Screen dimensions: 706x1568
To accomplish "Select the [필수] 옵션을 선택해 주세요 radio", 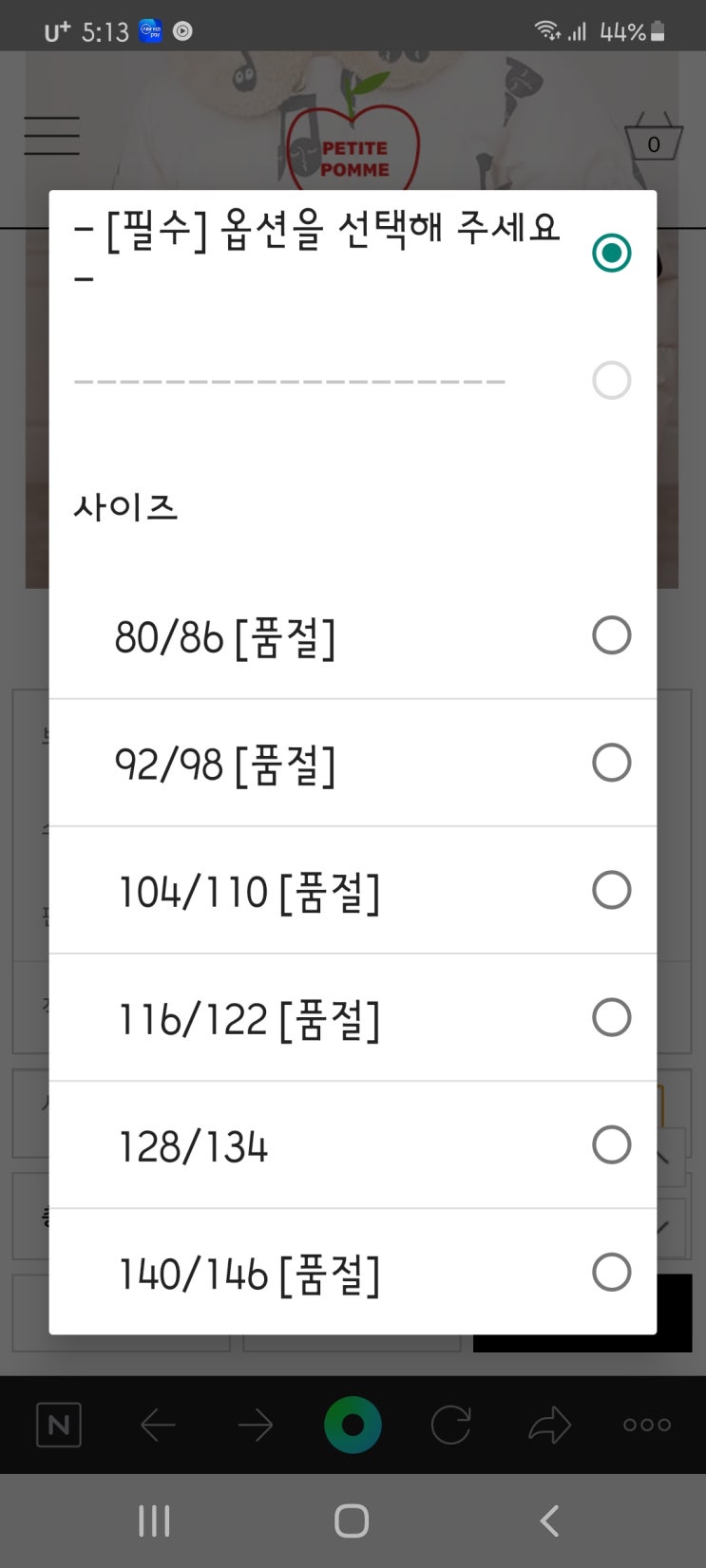I will tap(611, 253).
